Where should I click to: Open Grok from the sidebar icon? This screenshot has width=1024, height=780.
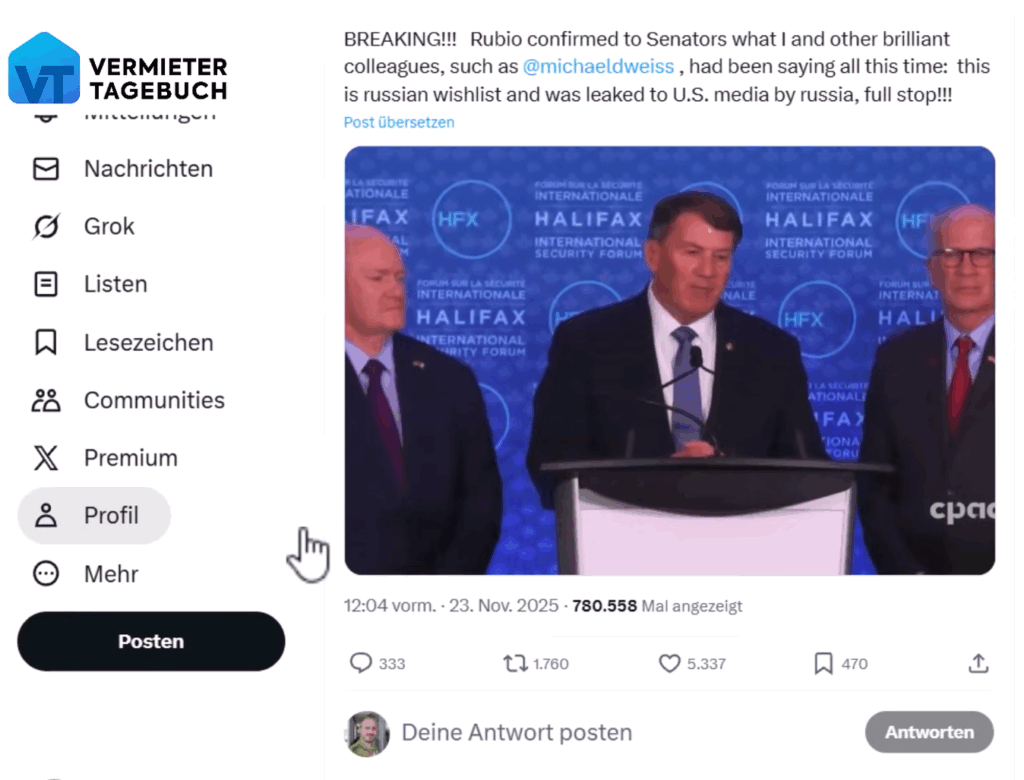[46, 227]
